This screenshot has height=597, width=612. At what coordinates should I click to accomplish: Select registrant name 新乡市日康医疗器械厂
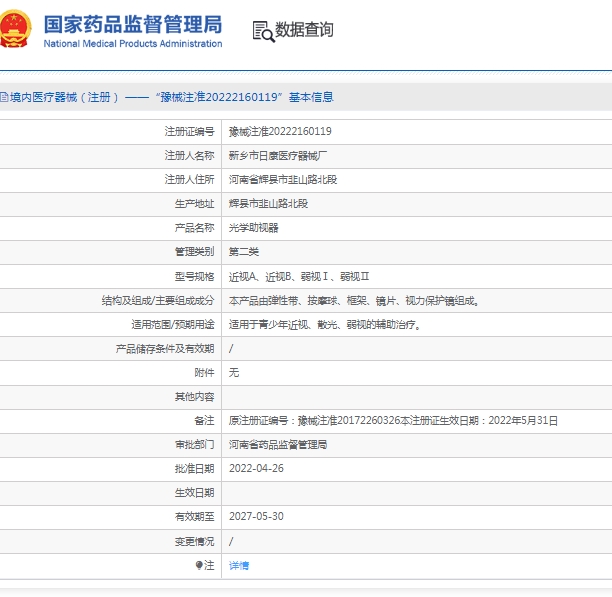click(x=278, y=156)
